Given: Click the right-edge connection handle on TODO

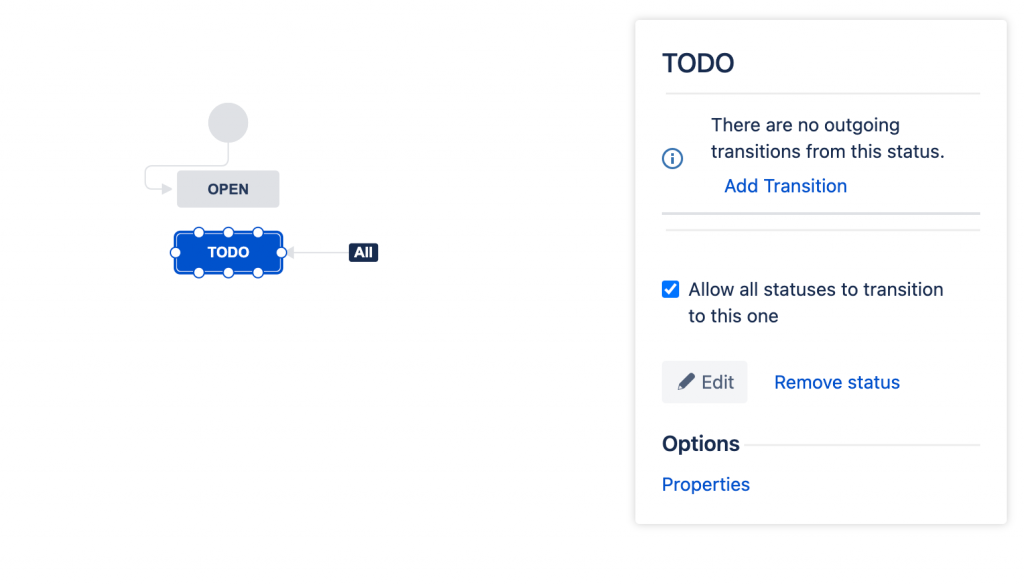Looking at the screenshot, I should pyautogui.click(x=281, y=253).
